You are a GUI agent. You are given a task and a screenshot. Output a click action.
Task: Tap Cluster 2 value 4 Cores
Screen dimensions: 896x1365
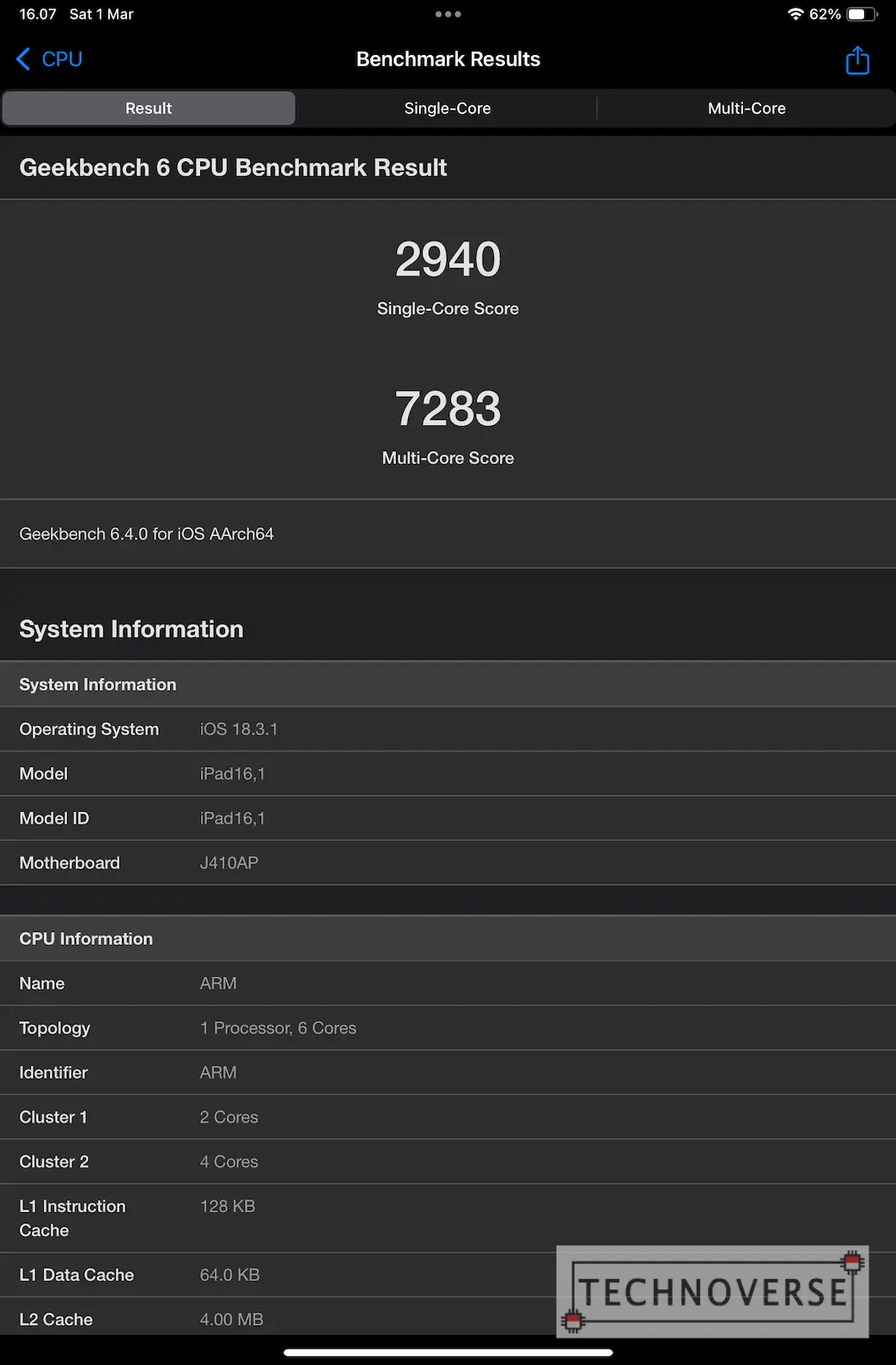click(x=229, y=1162)
